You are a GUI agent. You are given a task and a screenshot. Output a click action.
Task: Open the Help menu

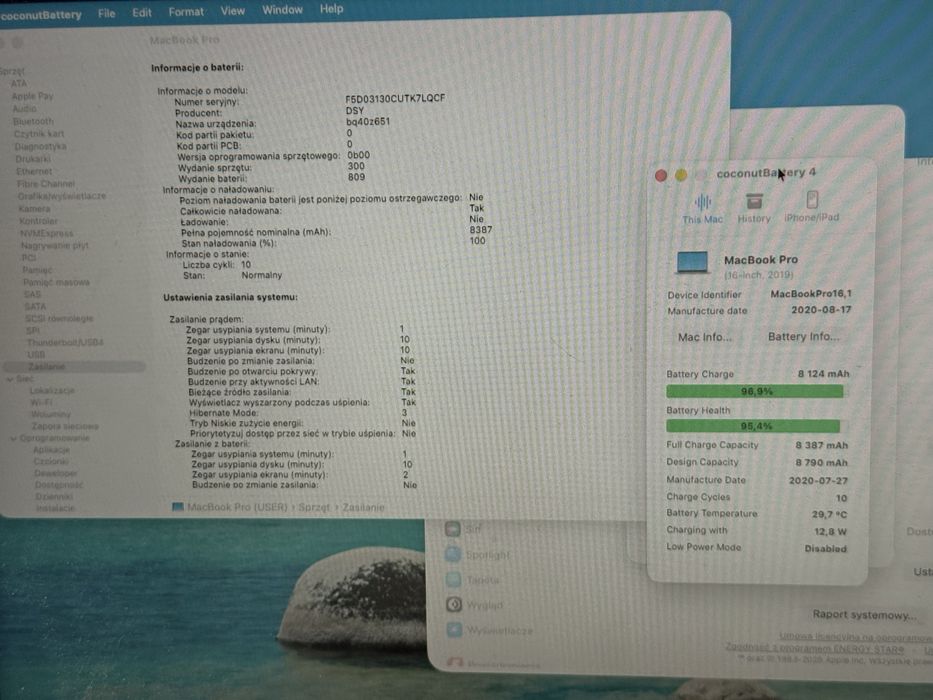coord(331,9)
